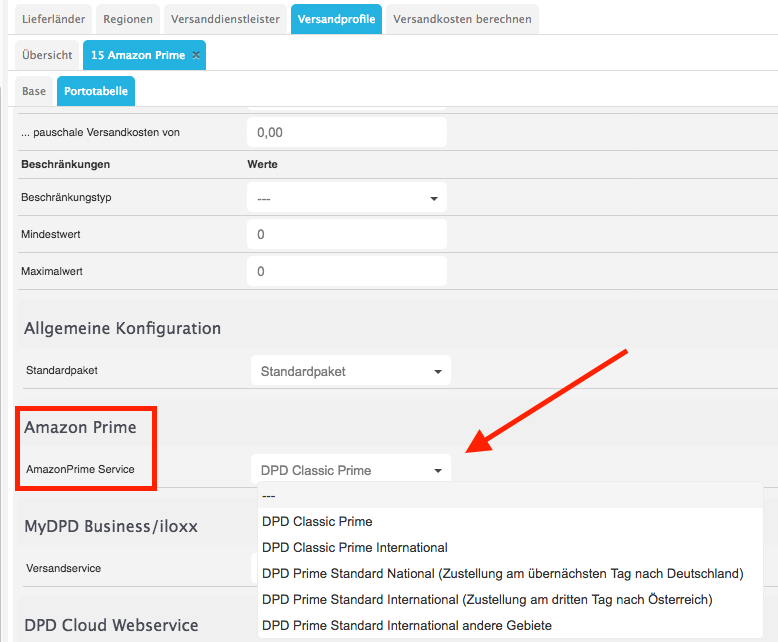Select the Versandprofile tab
Screen dimensions: 778x642
click(x=336, y=19)
